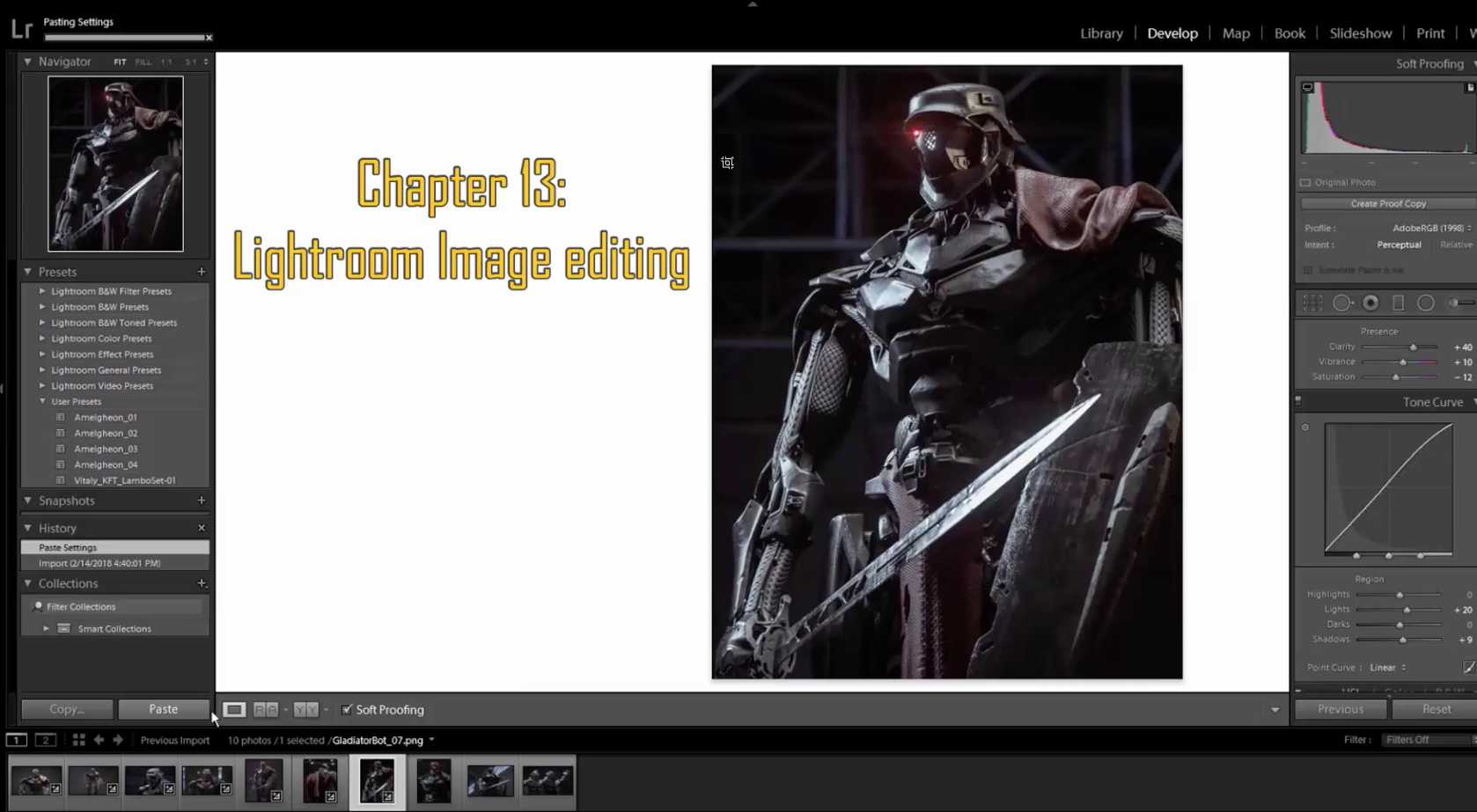Open the Profile AdobeRGB dropdown
The width and height of the screenshot is (1477, 812).
tap(1431, 228)
